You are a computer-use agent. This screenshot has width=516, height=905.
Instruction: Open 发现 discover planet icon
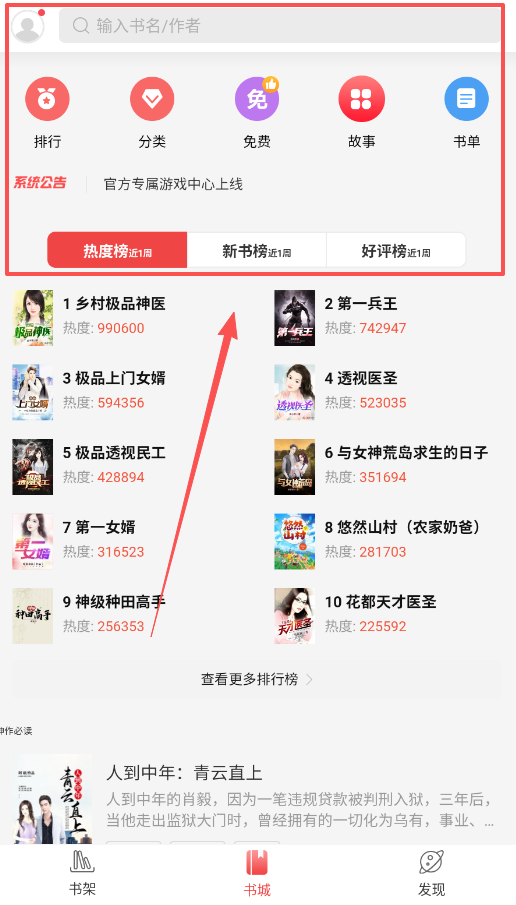point(431,862)
